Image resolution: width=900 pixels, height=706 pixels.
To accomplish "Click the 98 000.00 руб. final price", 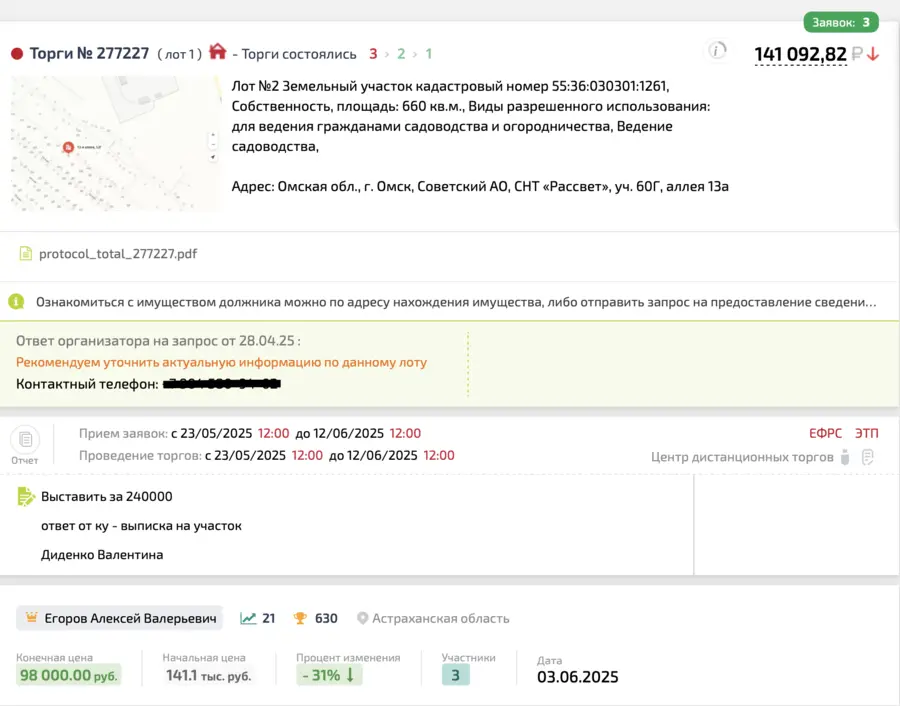I will [x=69, y=675].
